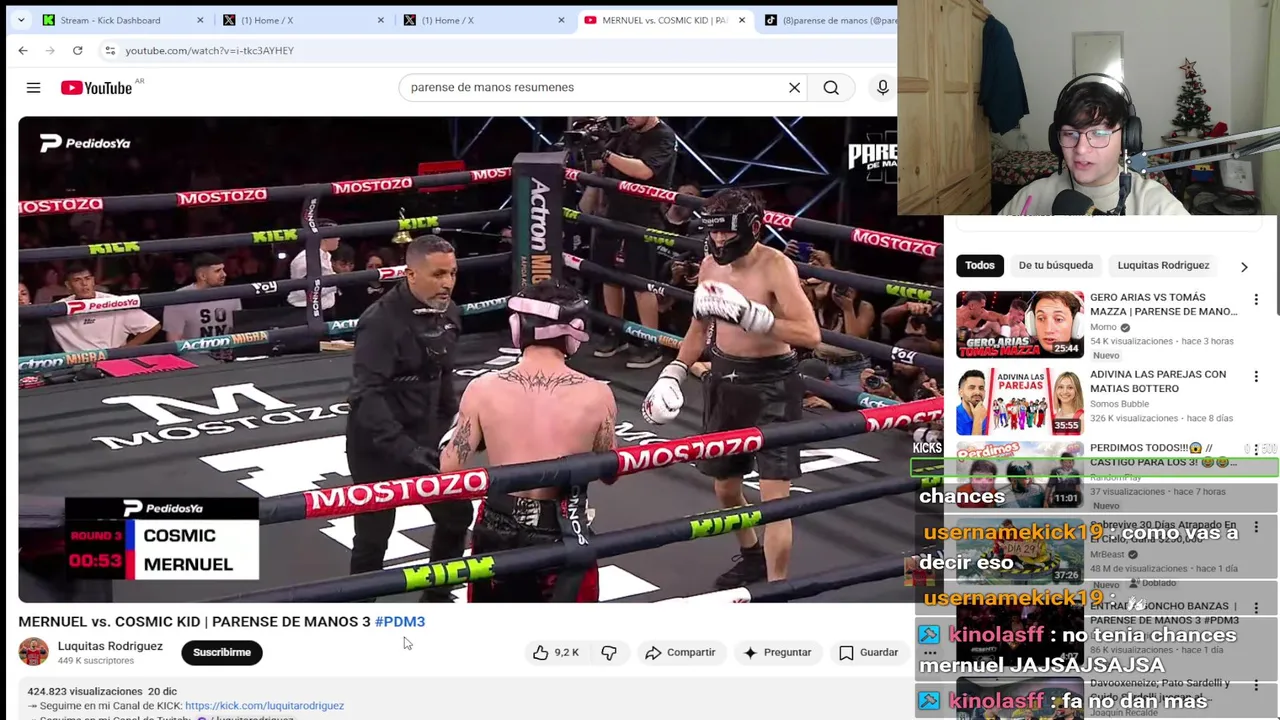1280x720 pixels.
Task: Select the De tu búsqueda filter chip
Action: pyautogui.click(x=1055, y=265)
